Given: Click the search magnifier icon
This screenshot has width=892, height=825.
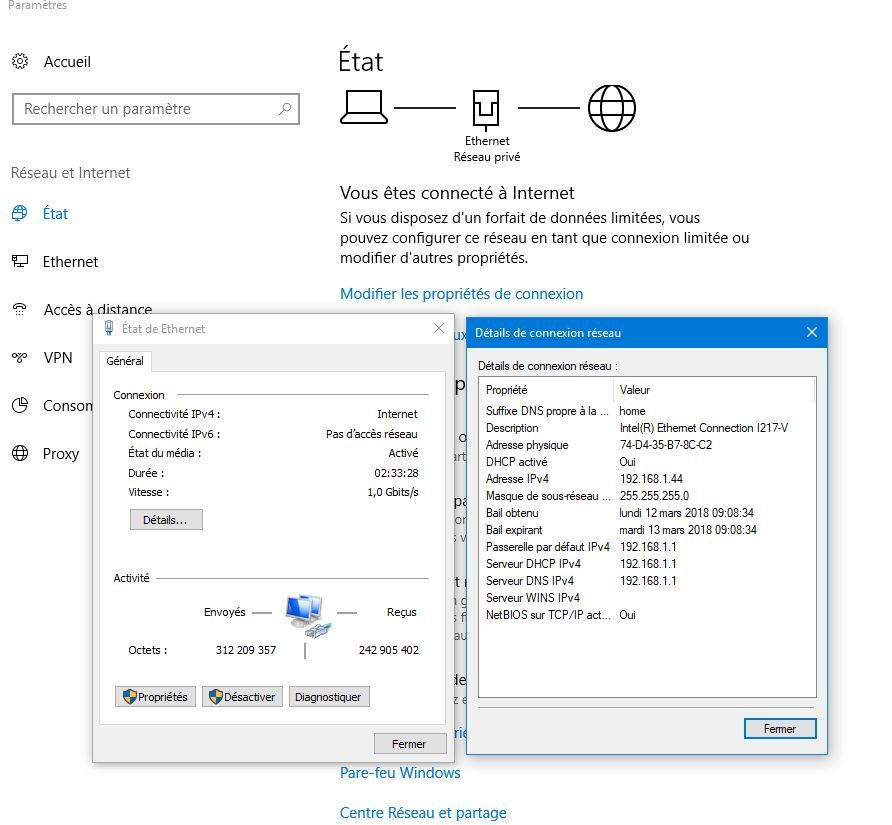Looking at the screenshot, I should [285, 109].
